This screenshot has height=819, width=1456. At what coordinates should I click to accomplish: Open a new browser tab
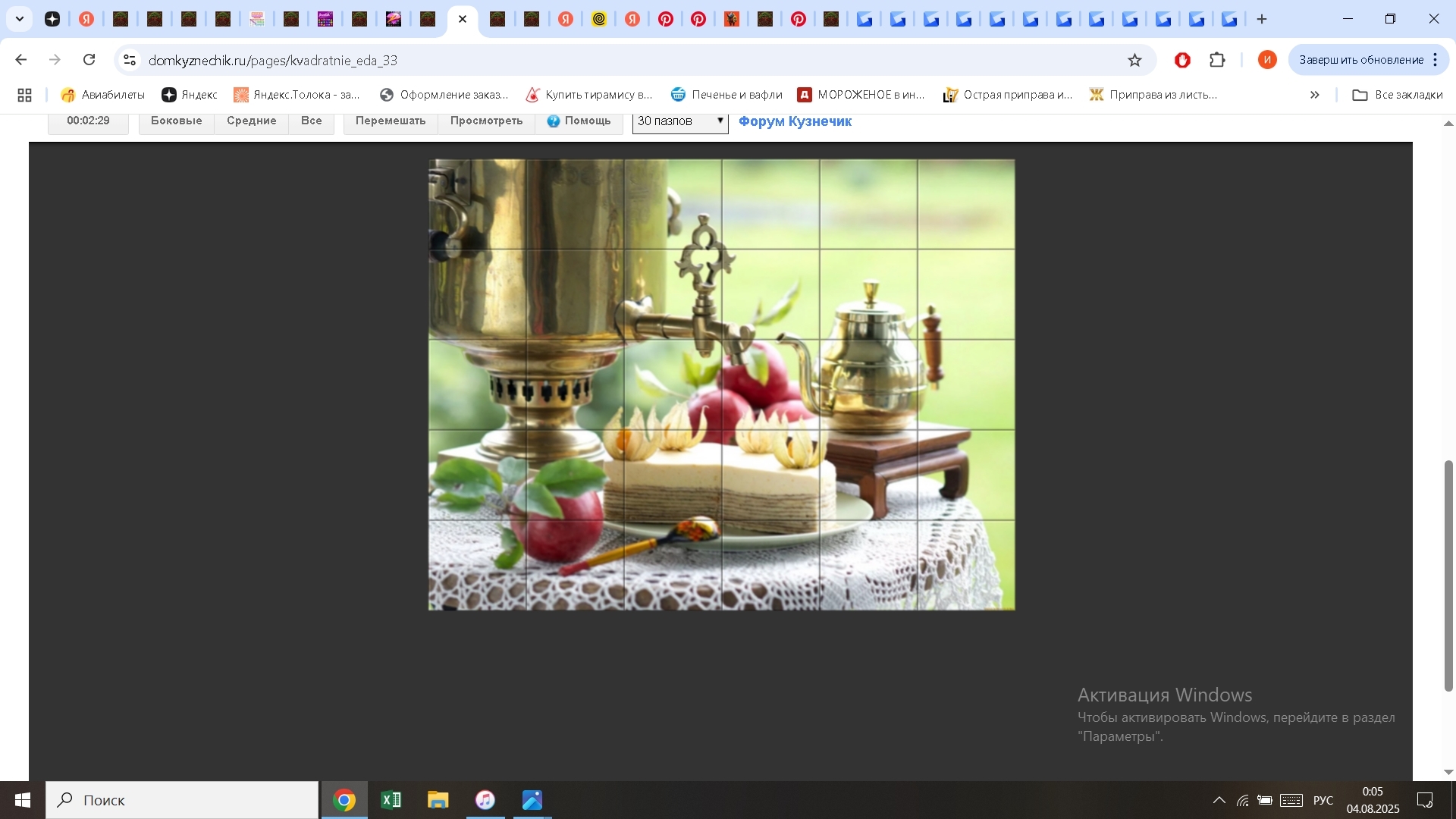pyautogui.click(x=1262, y=19)
